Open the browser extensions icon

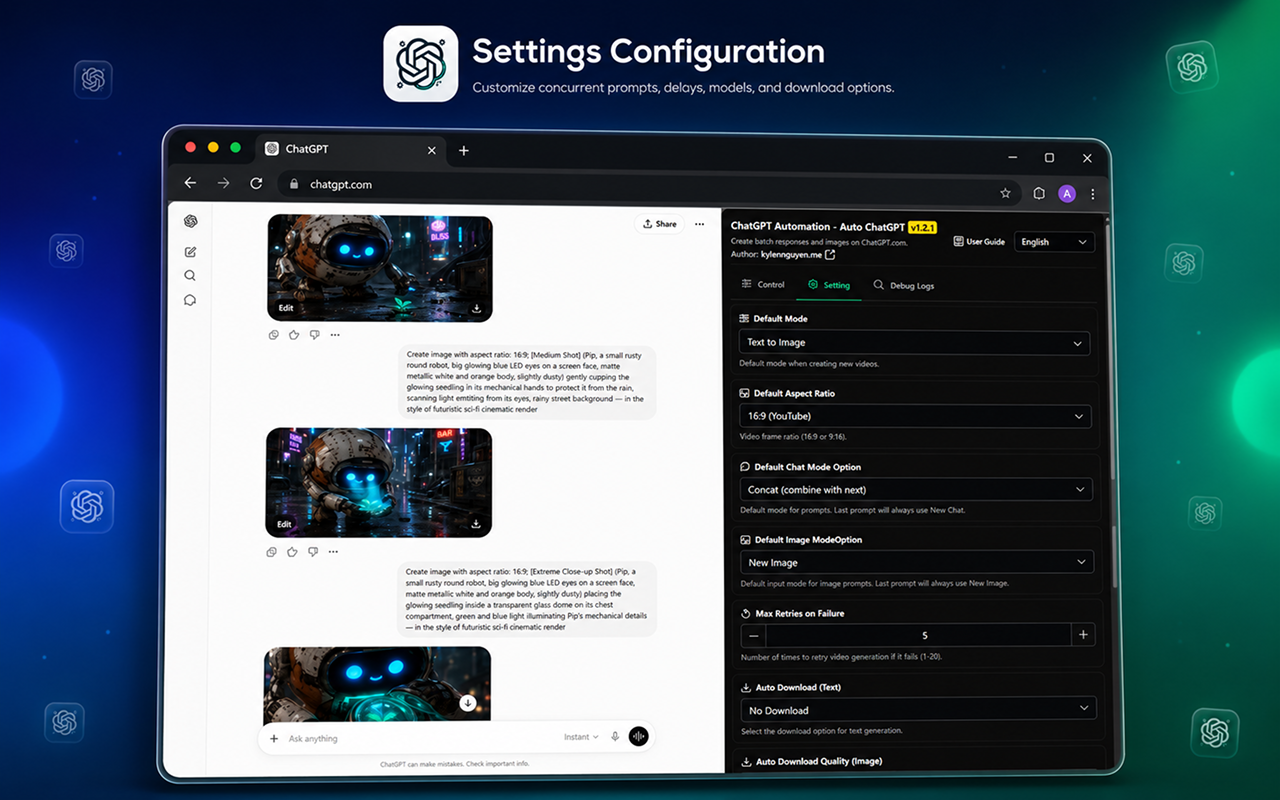[x=1039, y=193]
